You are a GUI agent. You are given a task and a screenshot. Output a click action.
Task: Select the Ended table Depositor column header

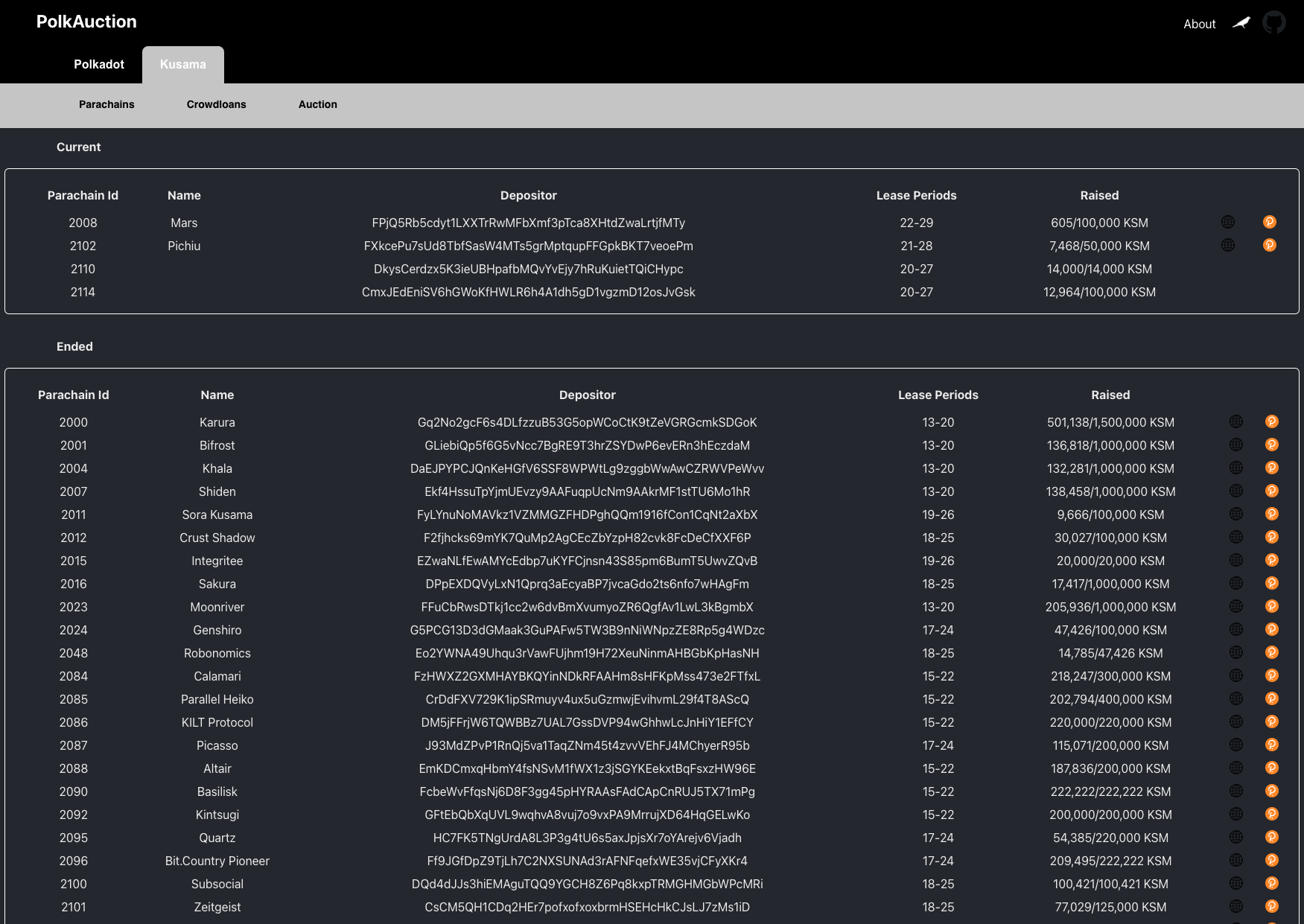(588, 395)
